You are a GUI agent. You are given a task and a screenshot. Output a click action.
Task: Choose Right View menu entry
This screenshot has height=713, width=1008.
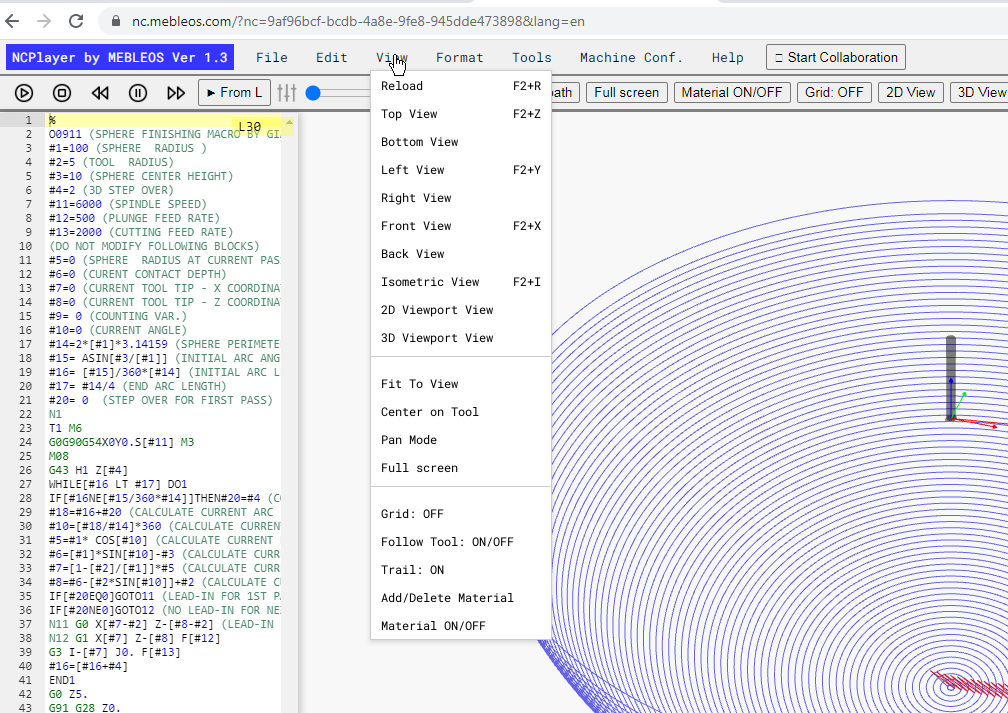coord(461,198)
